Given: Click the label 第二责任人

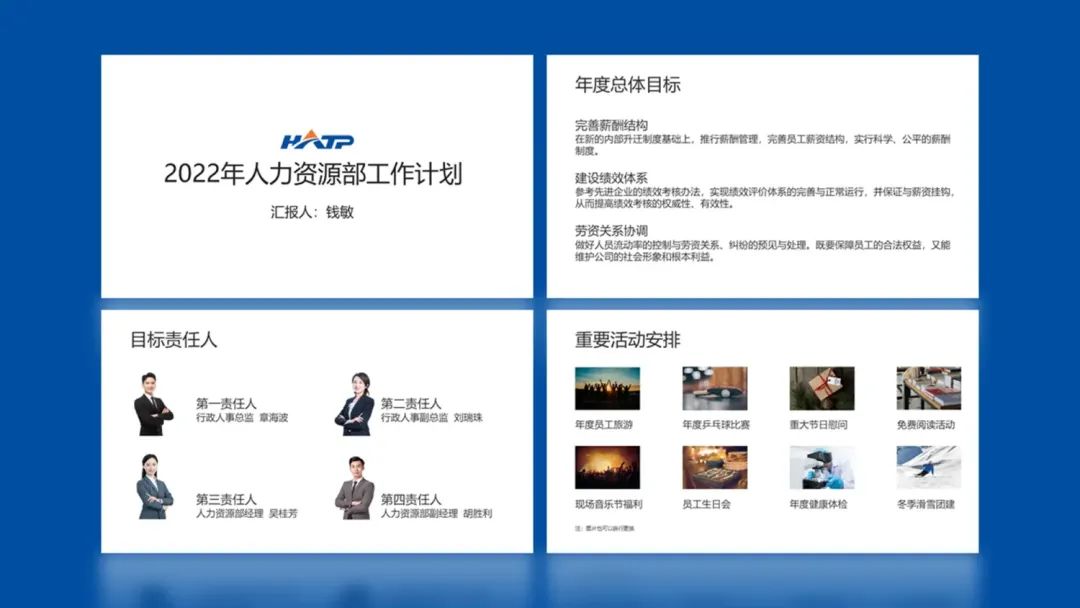Looking at the screenshot, I should click(411, 403).
